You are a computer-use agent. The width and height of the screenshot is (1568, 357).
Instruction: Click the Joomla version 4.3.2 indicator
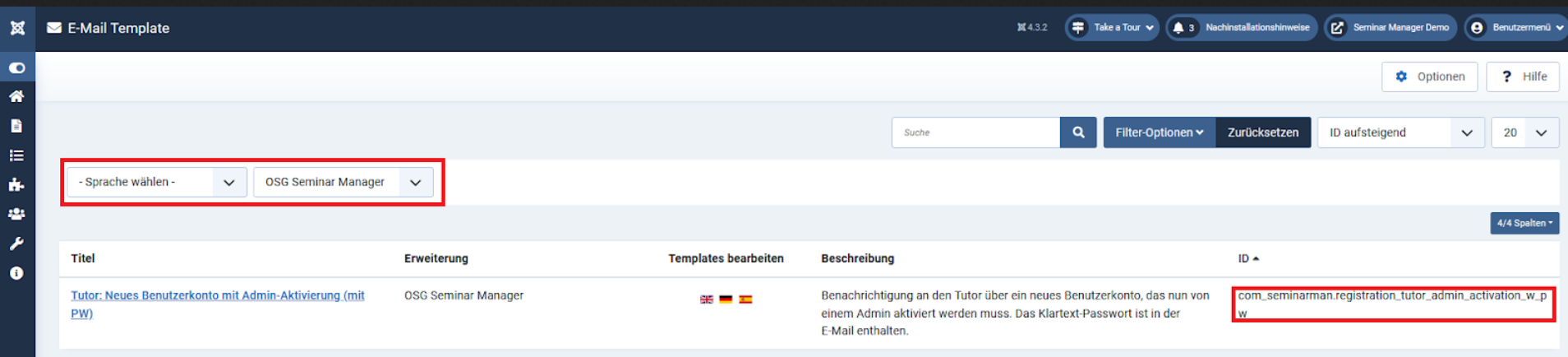(1032, 27)
